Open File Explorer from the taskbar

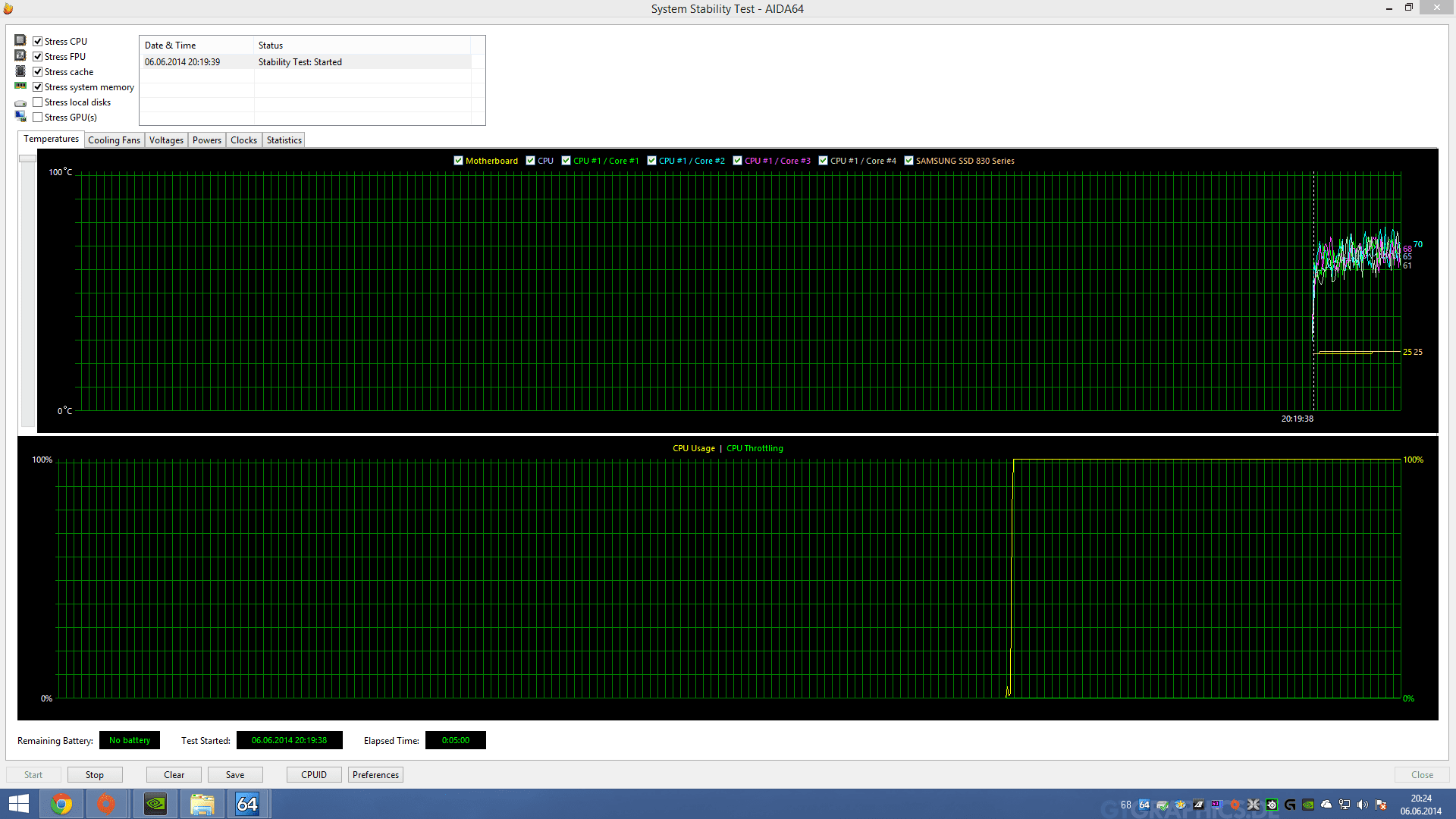pos(202,804)
